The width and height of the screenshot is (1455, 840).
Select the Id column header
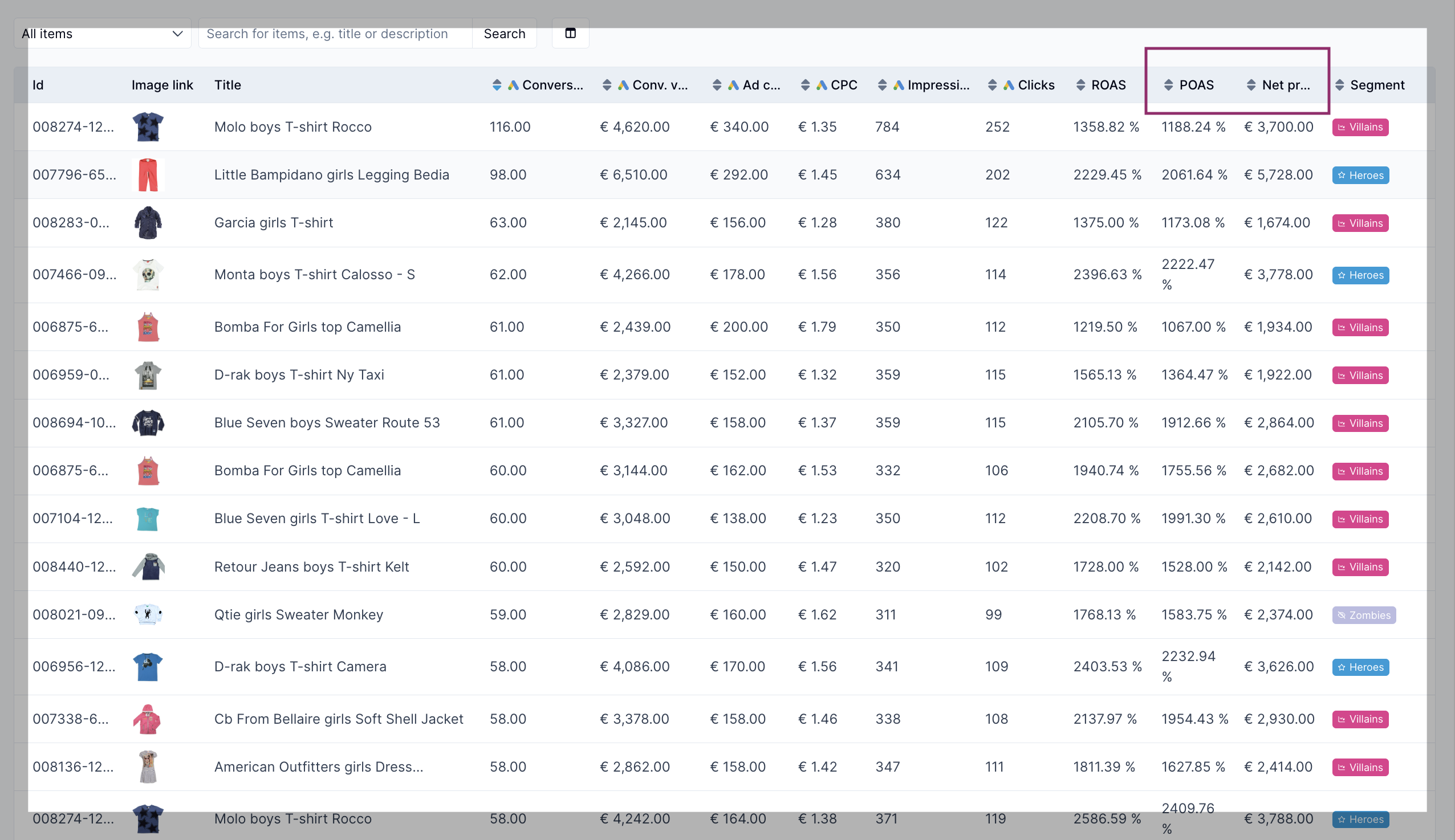click(x=38, y=85)
